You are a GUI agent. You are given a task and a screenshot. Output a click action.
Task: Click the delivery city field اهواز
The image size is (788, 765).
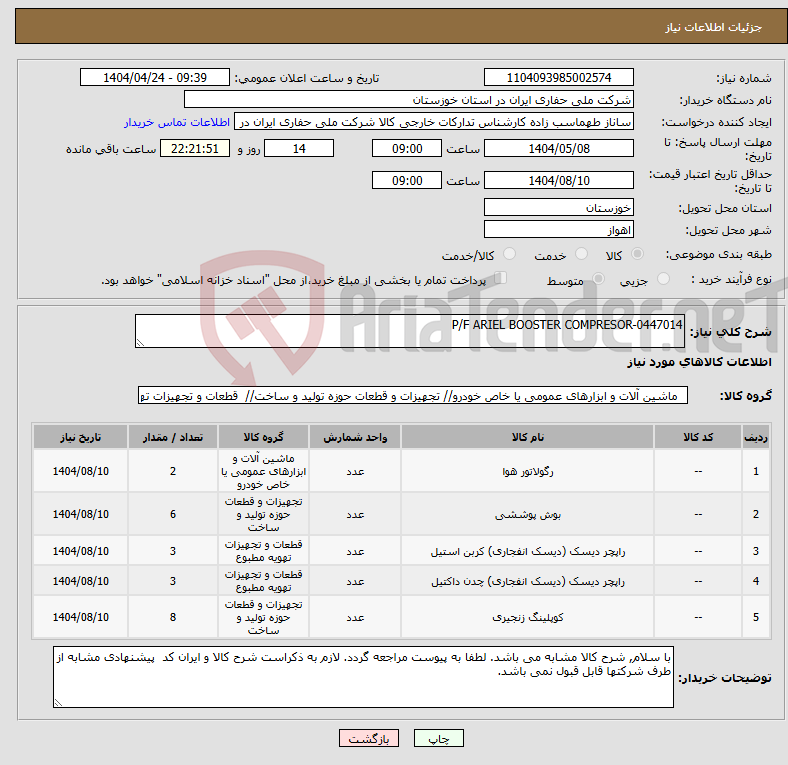coord(558,230)
